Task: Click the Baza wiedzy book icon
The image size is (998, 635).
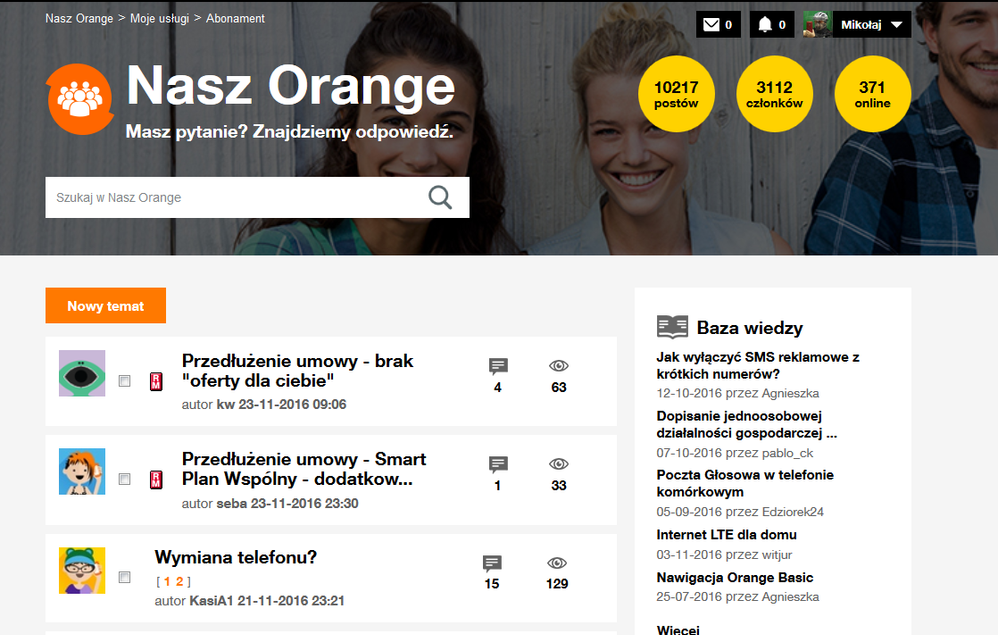Action: click(x=672, y=327)
